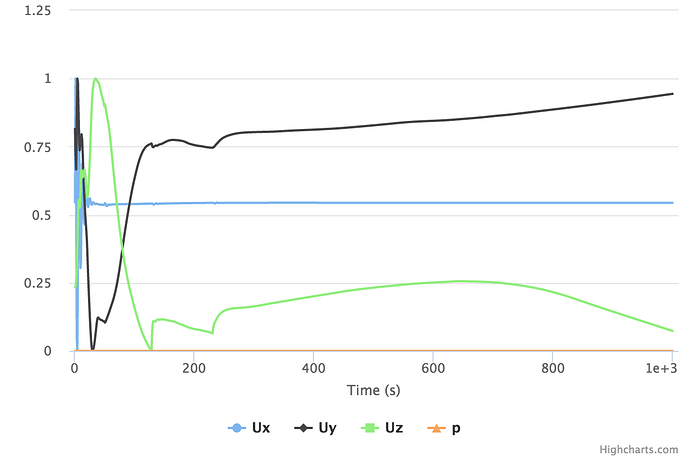The width and height of the screenshot is (690, 459).
Task: Click the 400 tick label on time axis
Action: (314, 367)
